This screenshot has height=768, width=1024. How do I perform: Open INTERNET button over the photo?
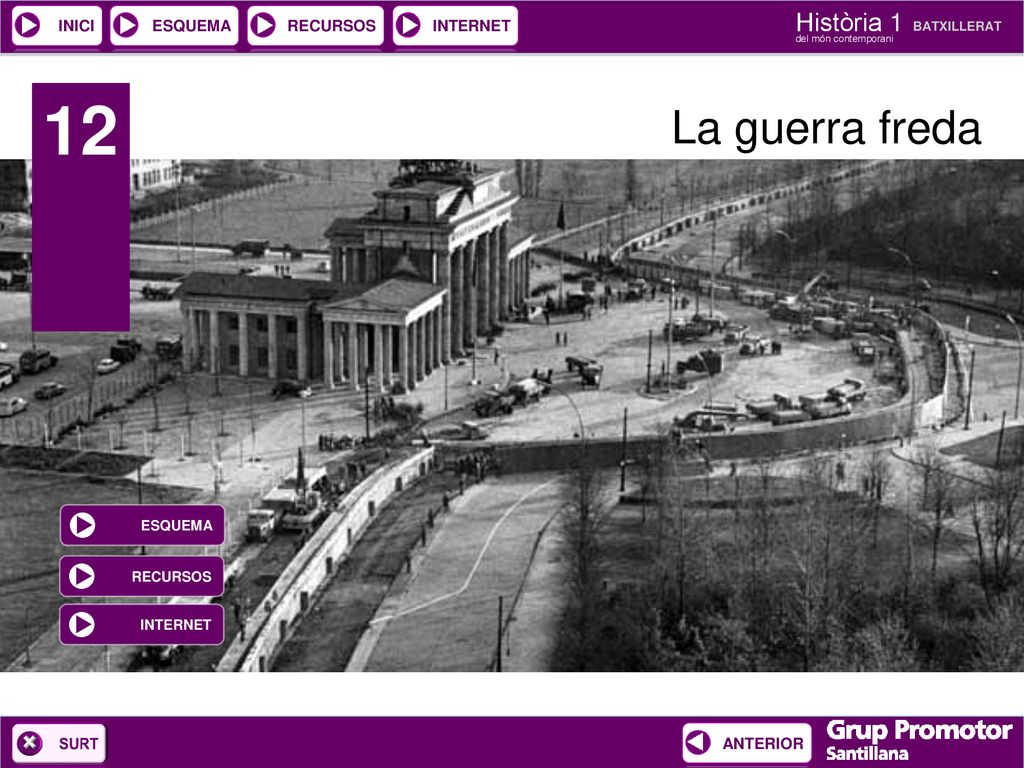pos(142,624)
